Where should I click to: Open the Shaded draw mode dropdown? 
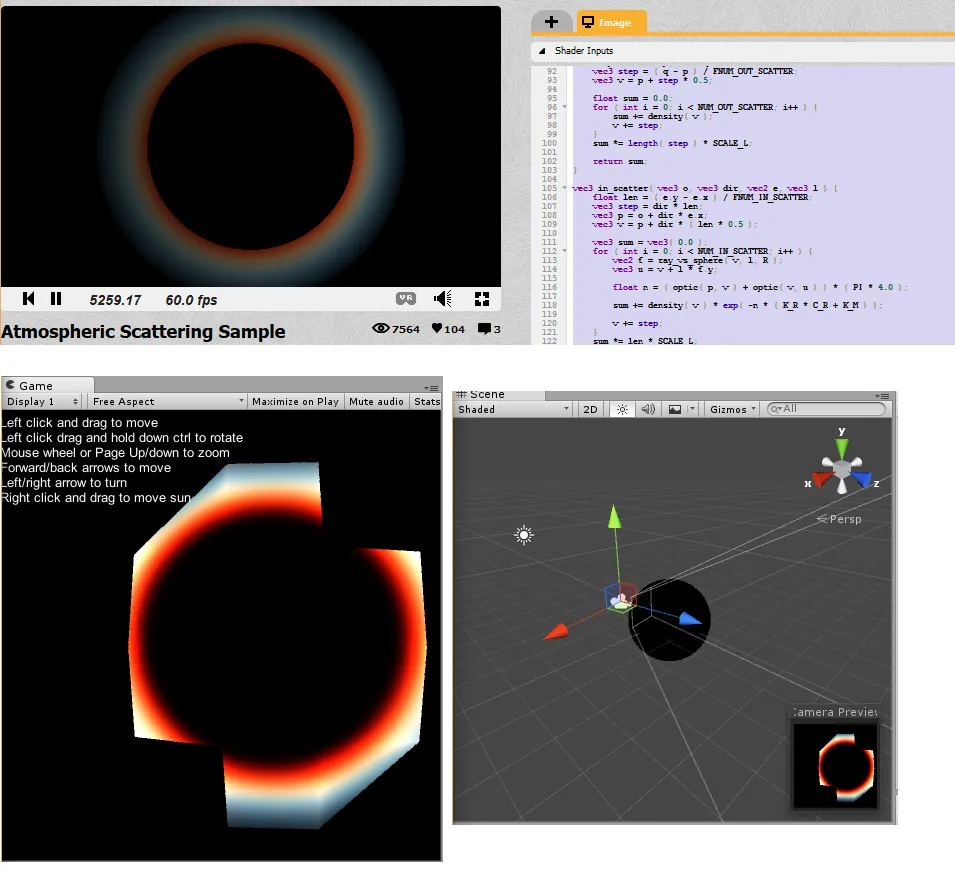tap(513, 409)
